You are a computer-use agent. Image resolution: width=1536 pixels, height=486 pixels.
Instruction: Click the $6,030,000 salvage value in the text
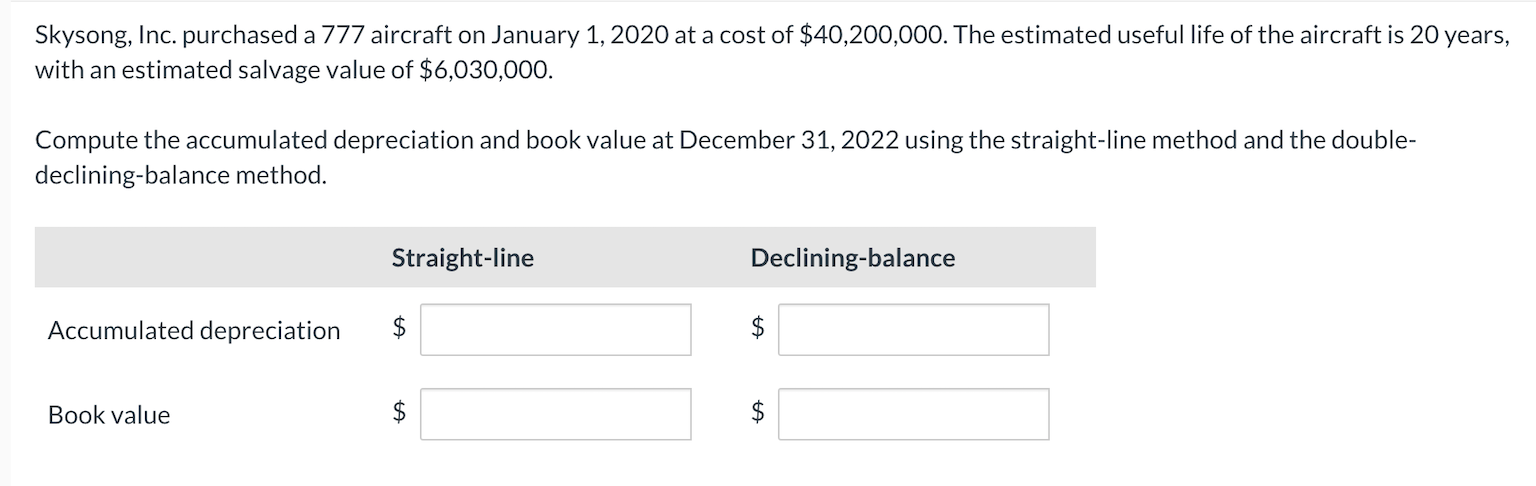click(481, 72)
